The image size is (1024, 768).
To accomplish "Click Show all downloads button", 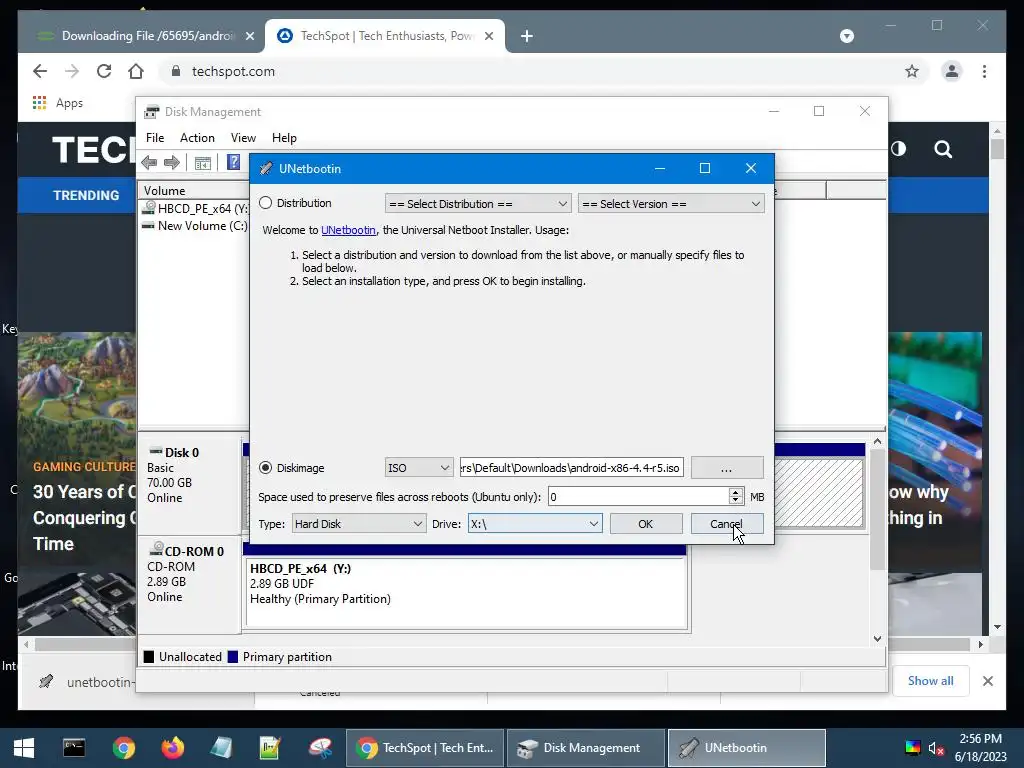I will (931, 680).
